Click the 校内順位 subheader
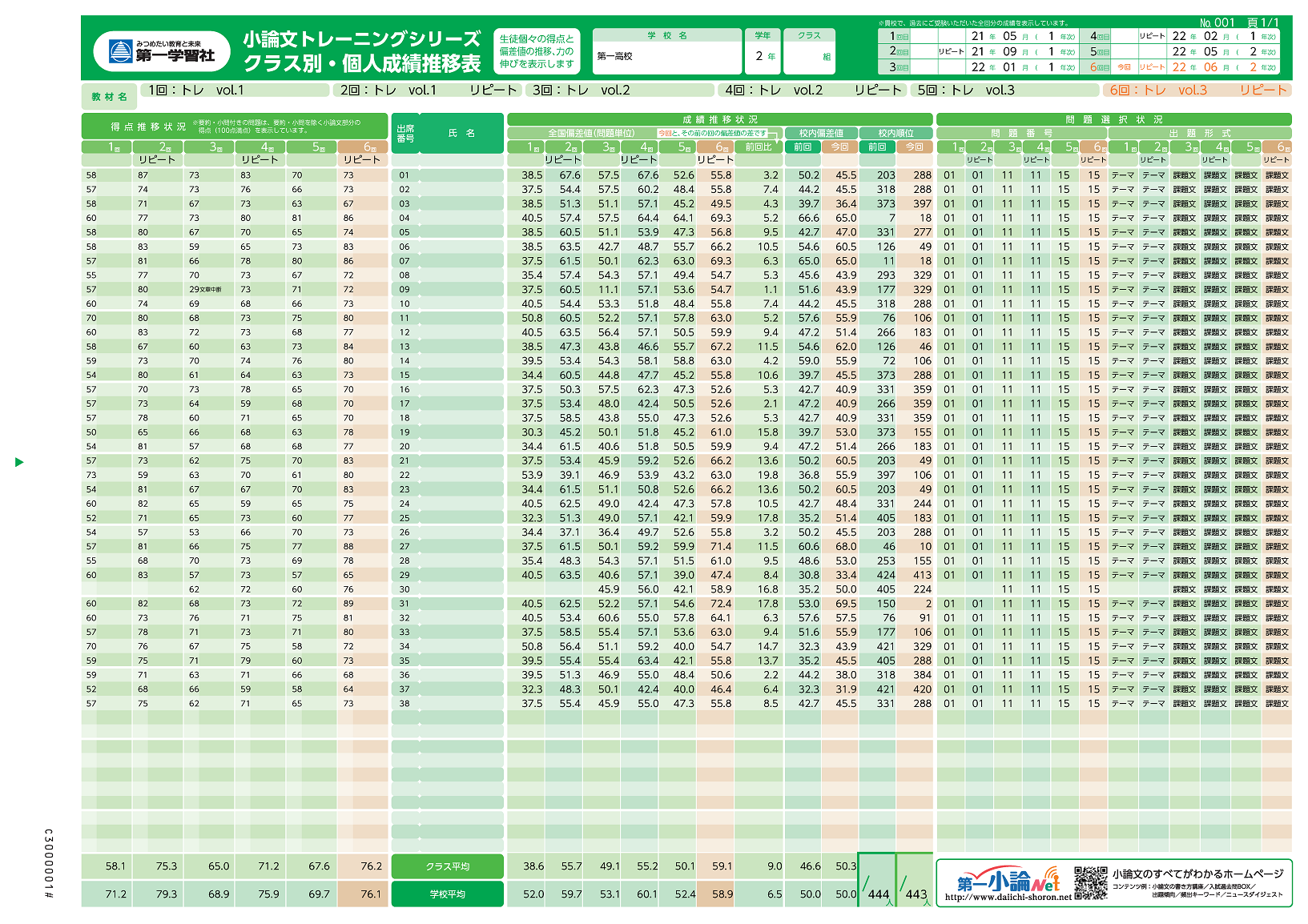This screenshot has width=1308, height=924. [895, 133]
